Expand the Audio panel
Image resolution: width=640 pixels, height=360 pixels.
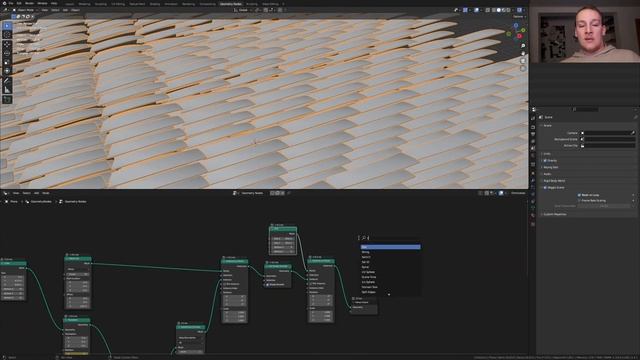547,174
